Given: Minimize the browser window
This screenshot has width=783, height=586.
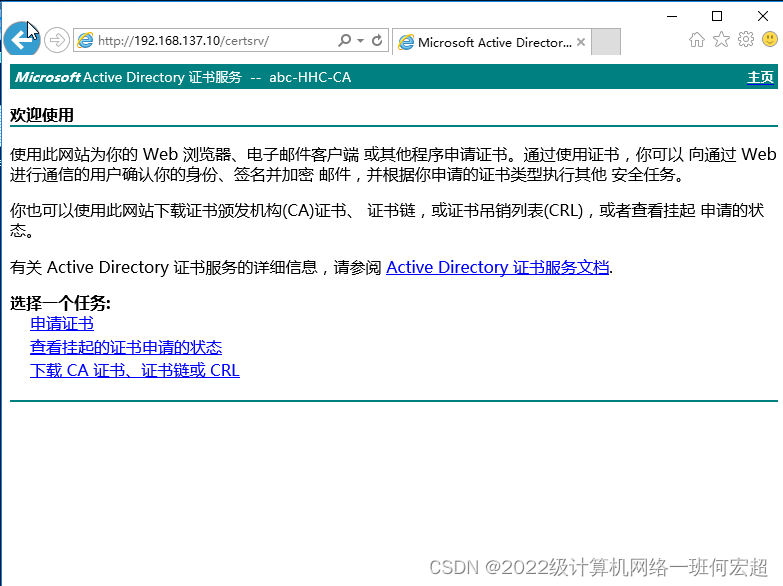Looking at the screenshot, I should pos(672,16).
